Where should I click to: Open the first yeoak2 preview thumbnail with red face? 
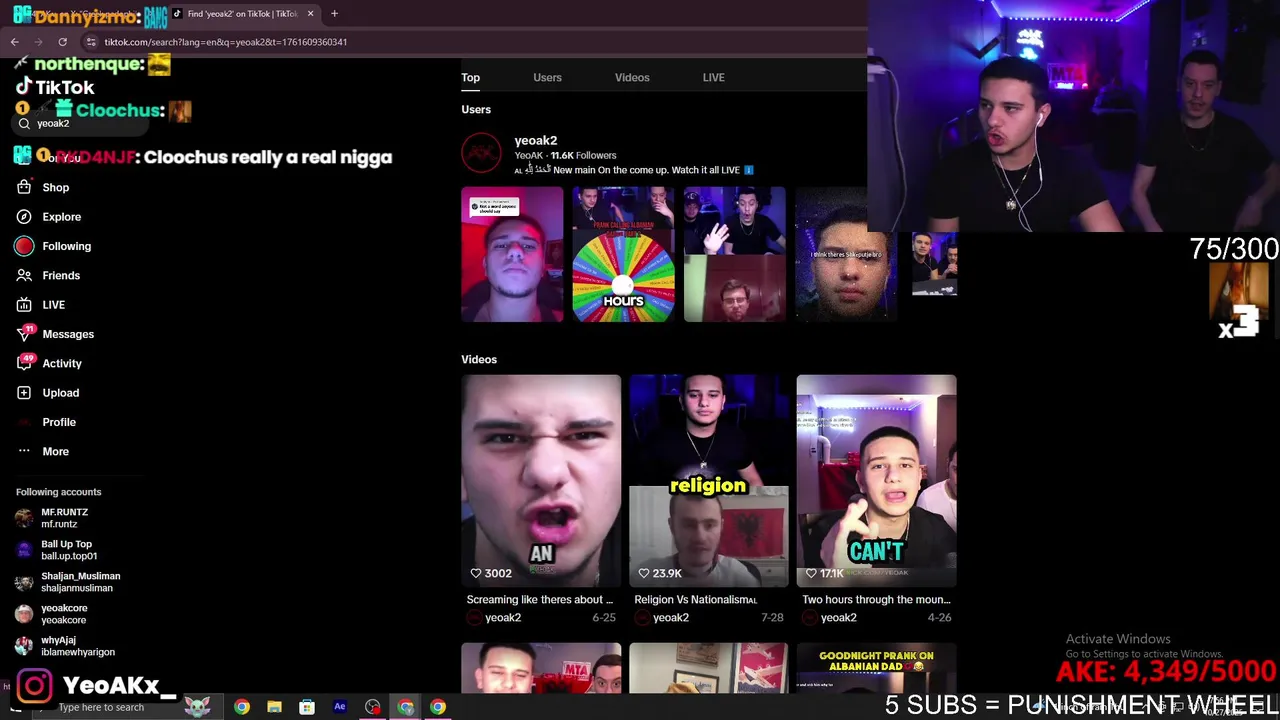pos(512,255)
